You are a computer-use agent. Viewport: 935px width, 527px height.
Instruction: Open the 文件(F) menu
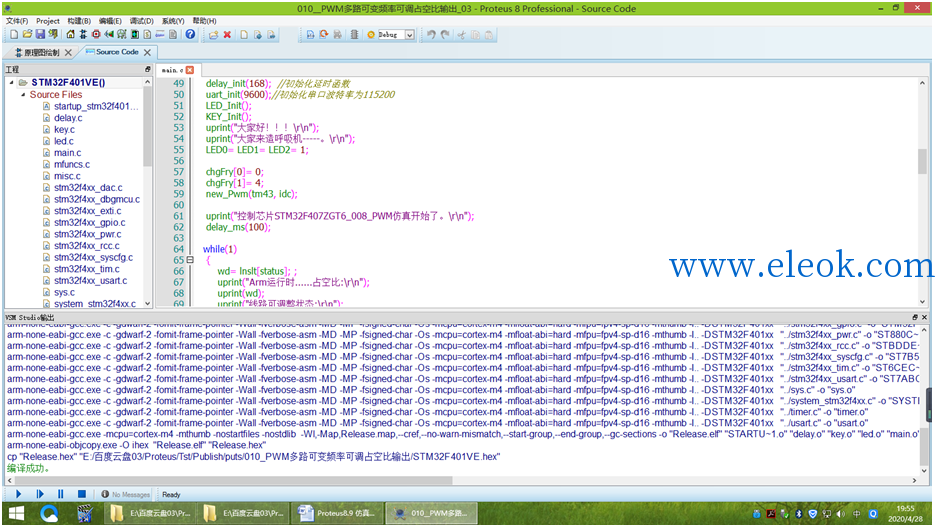[17, 21]
